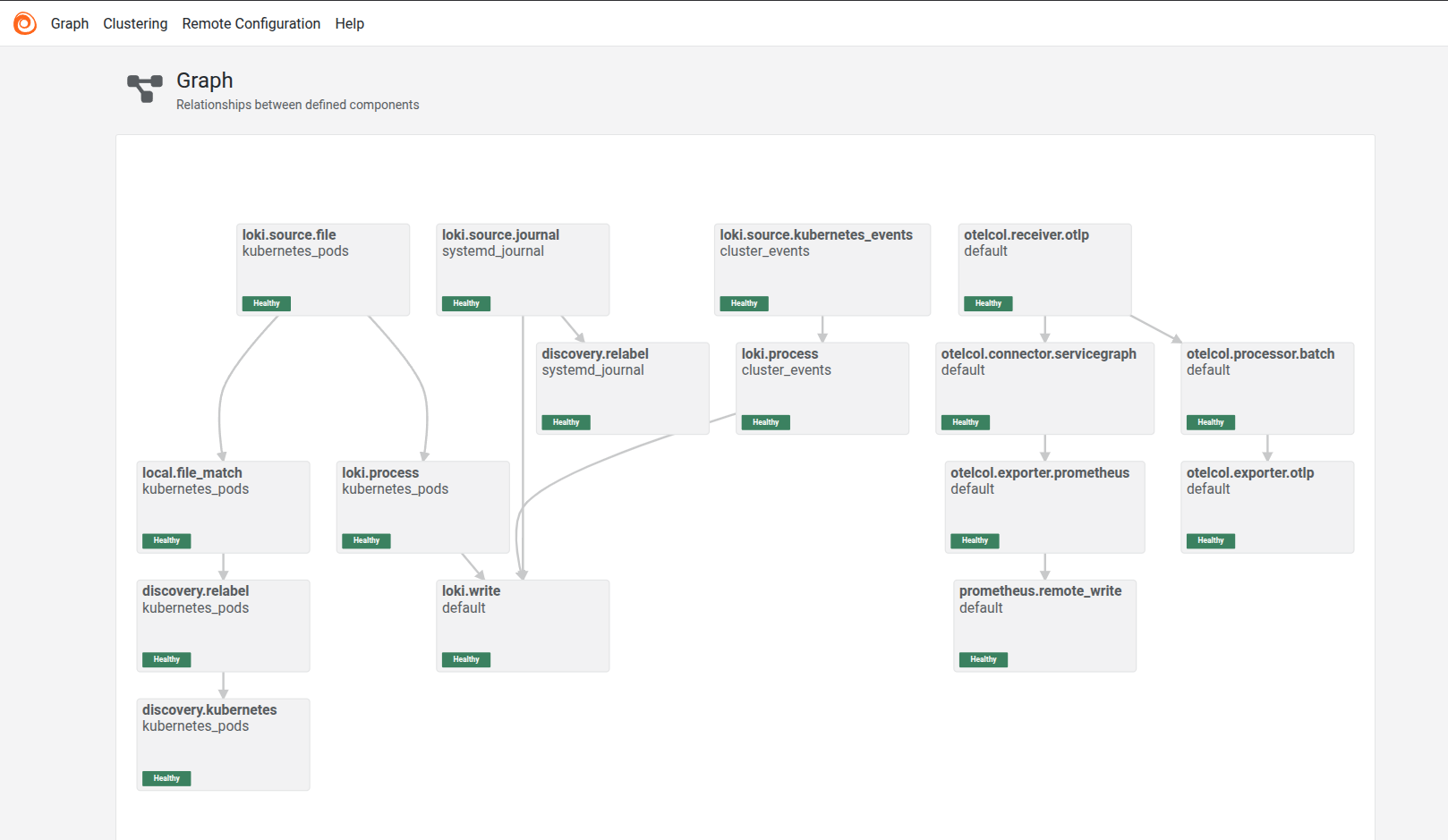
Task: Open the Graph menu item
Action: (70, 23)
